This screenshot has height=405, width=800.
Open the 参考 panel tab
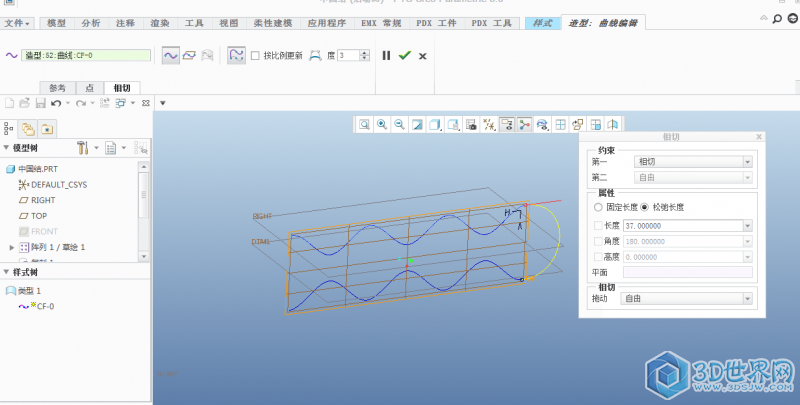click(x=57, y=88)
